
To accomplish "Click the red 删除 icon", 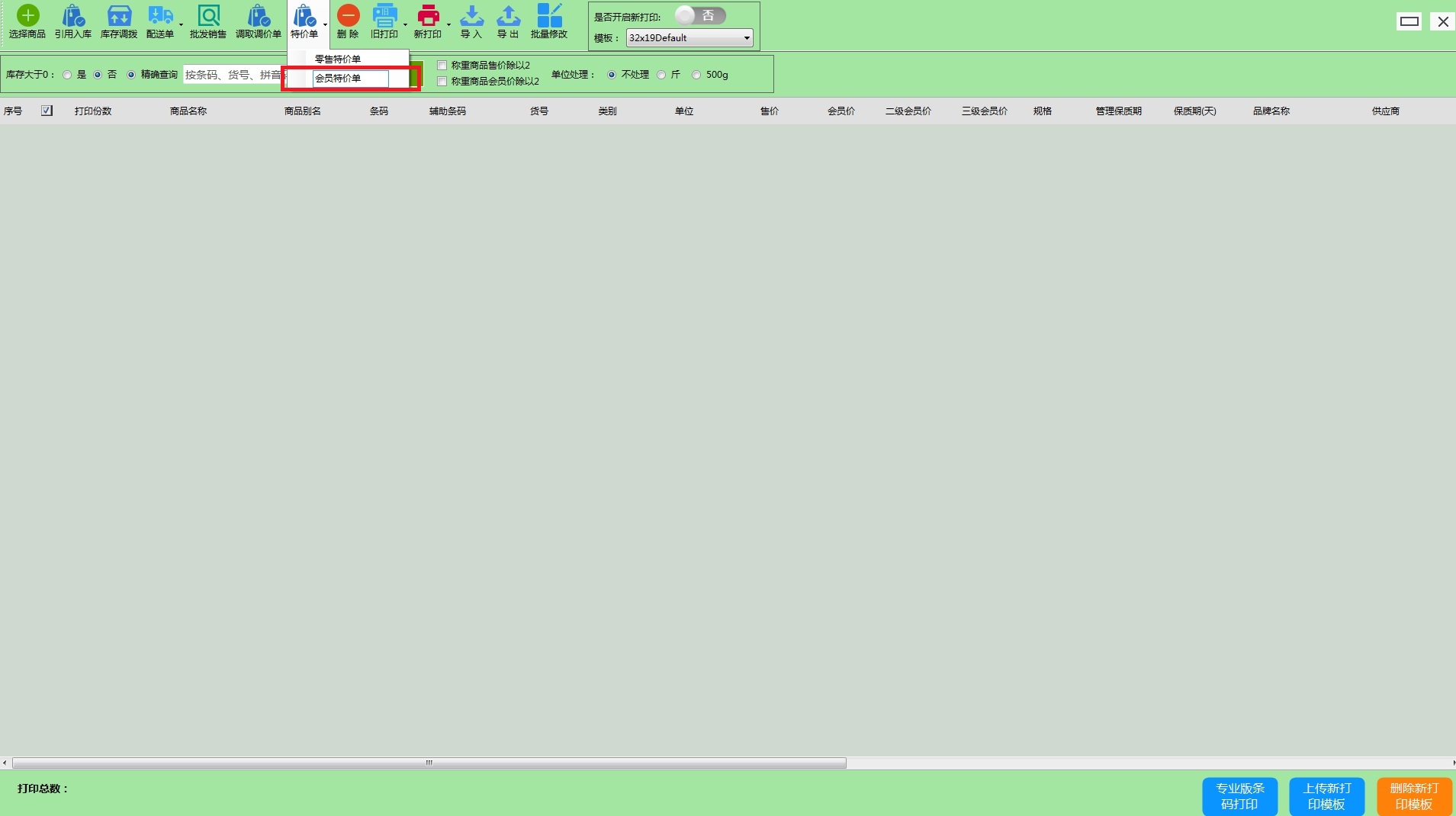I will pyautogui.click(x=348, y=16).
